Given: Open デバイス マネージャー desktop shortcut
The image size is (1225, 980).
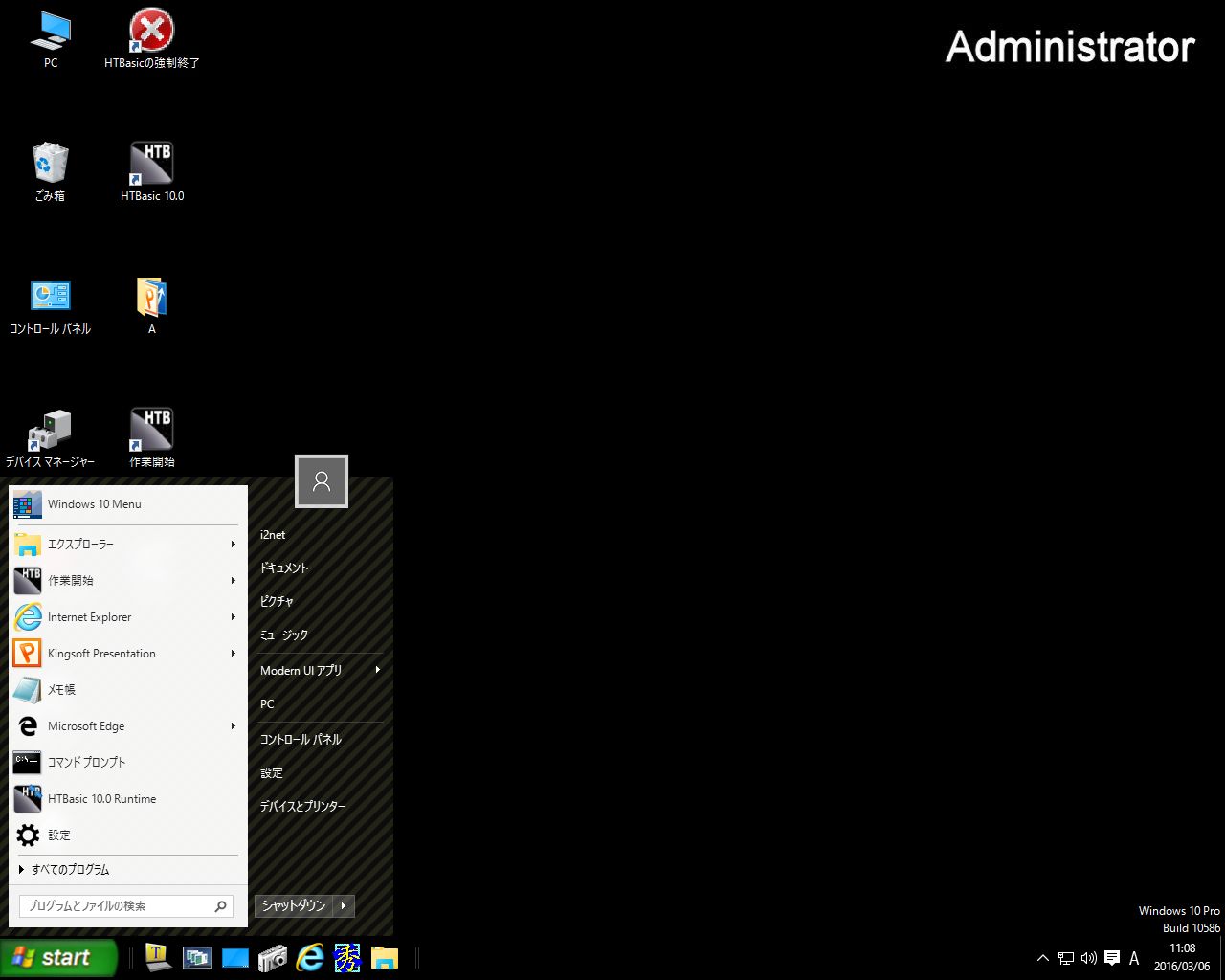Looking at the screenshot, I should tap(51, 438).
